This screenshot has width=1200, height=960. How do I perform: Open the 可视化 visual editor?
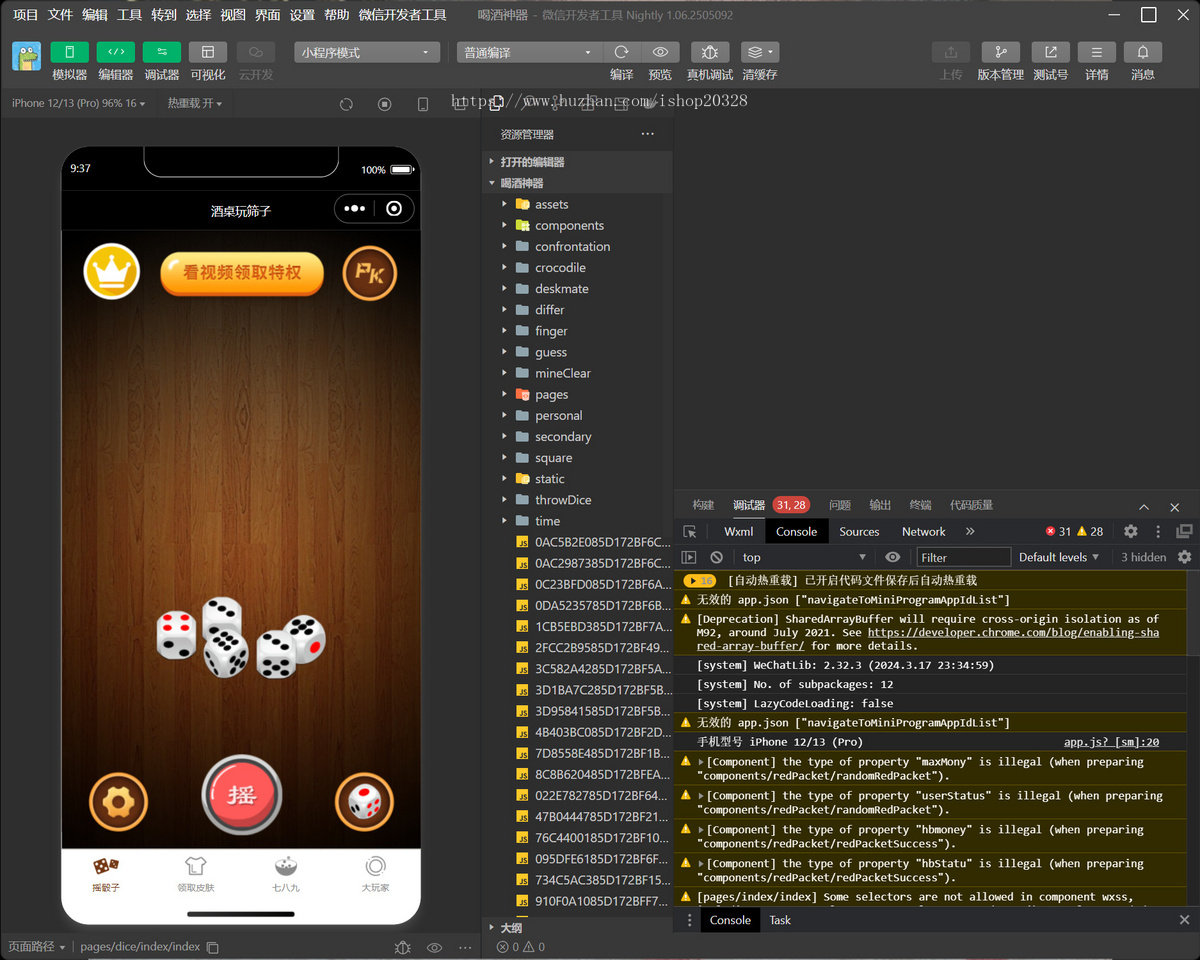coord(208,52)
